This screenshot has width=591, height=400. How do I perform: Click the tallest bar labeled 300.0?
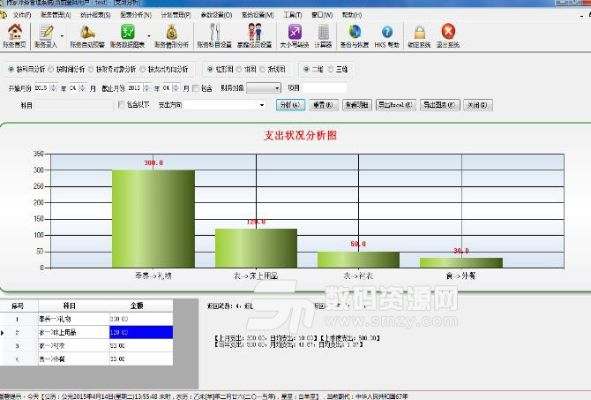click(153, 219)
